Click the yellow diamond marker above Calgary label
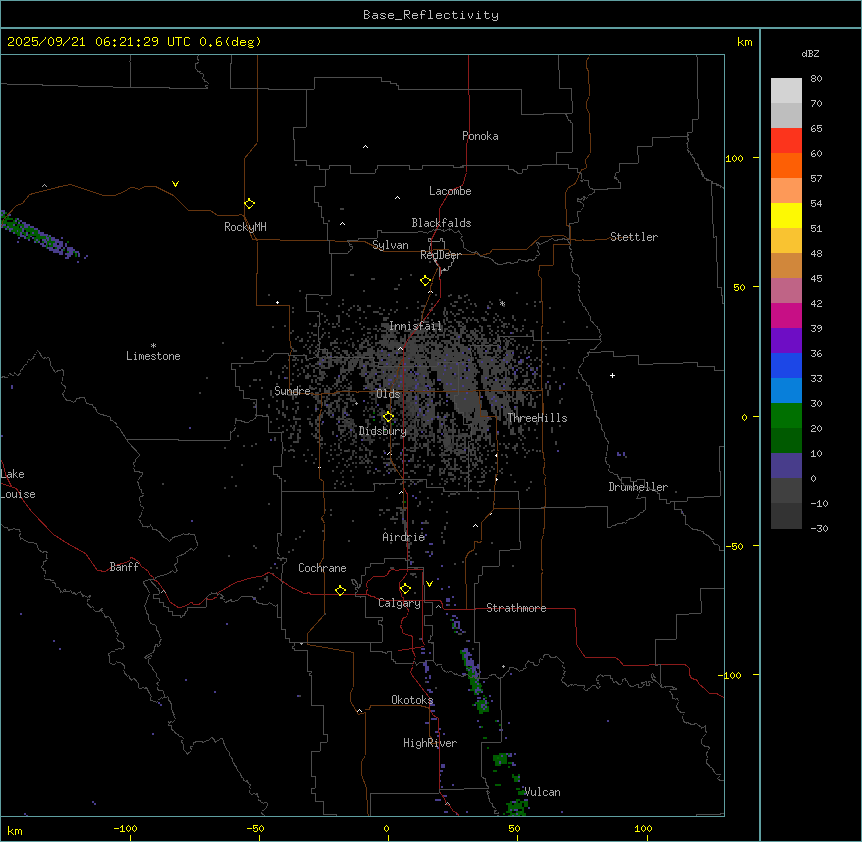The height and width of the screenshot is (842, 862). [x=405, y=588]
